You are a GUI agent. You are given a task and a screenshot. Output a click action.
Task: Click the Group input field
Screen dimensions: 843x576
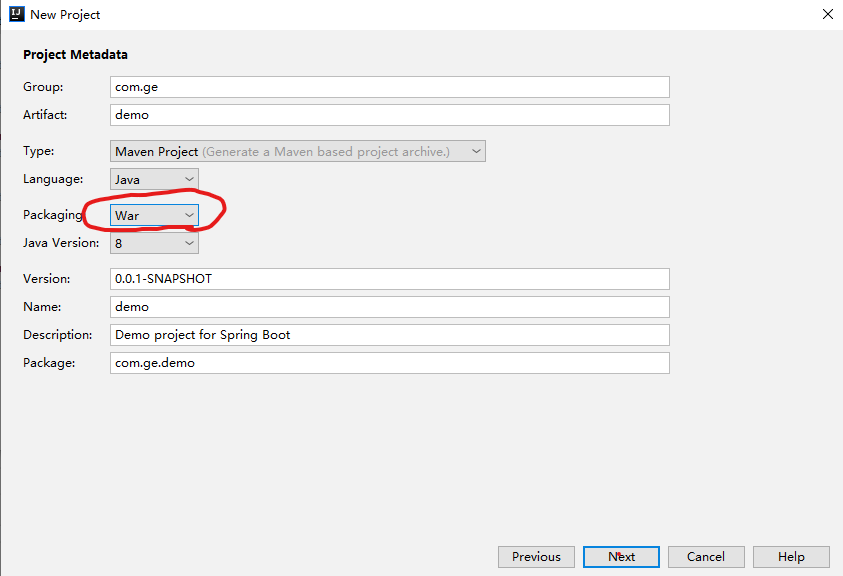[390, 87]
